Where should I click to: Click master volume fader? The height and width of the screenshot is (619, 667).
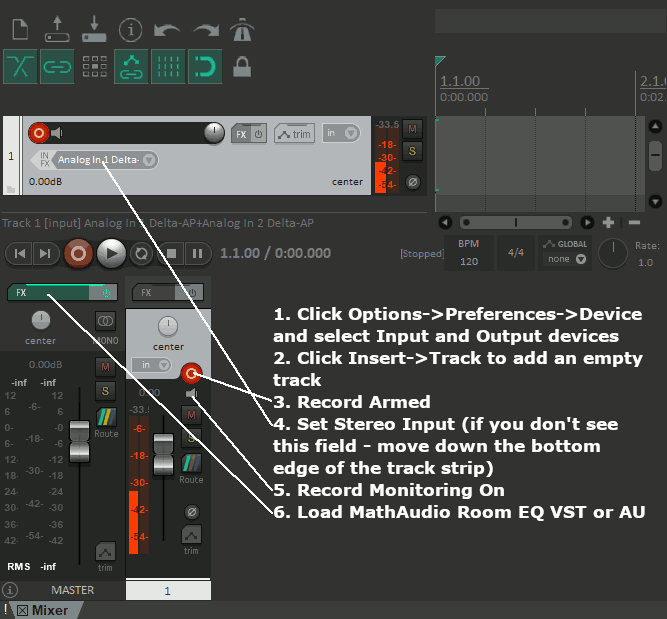[80, 441]
